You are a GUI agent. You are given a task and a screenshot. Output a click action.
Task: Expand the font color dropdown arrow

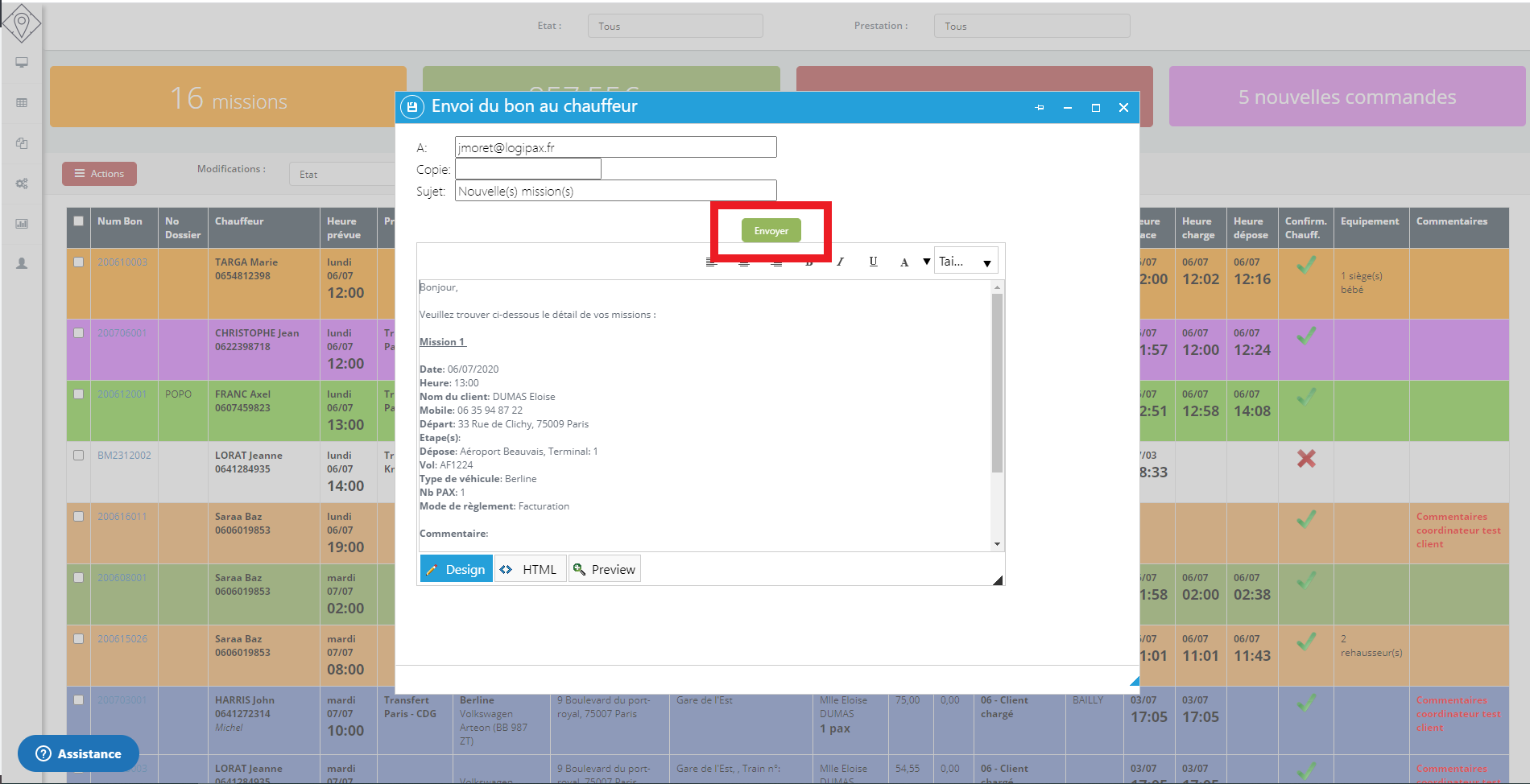point(926,262)
